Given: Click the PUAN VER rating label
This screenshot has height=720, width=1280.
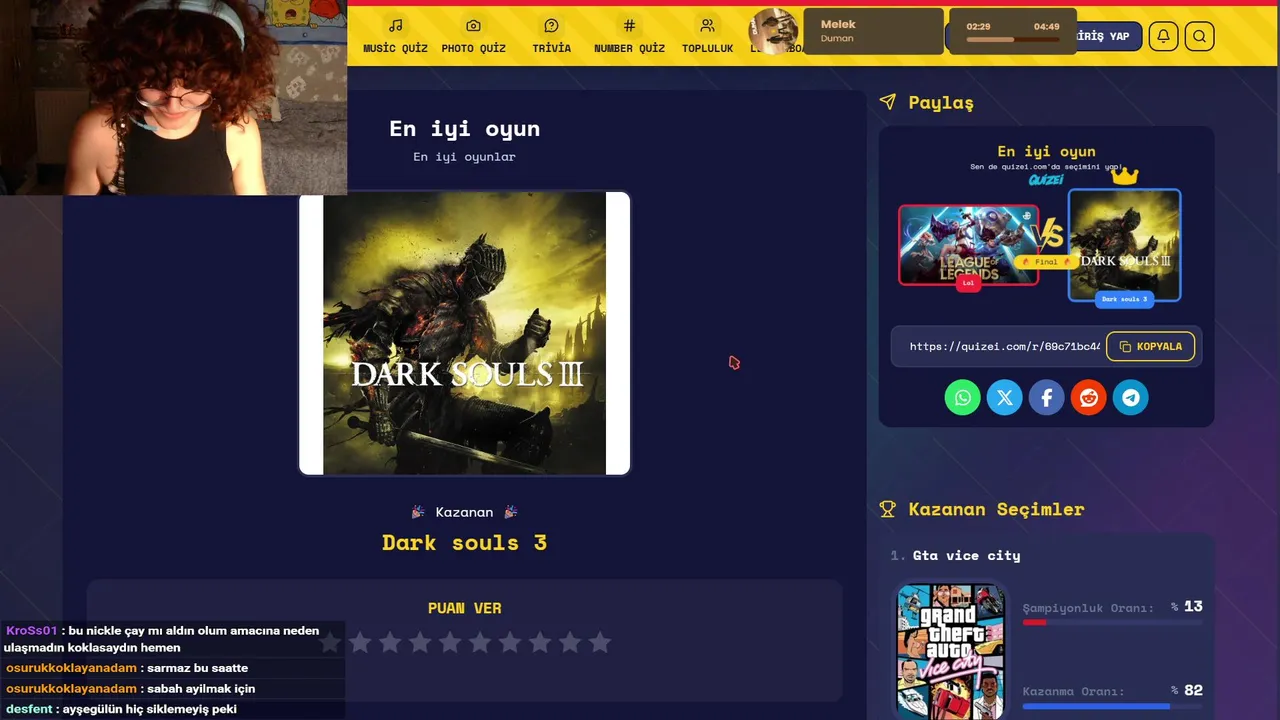Looking at the screenshot, I should 464,608.
